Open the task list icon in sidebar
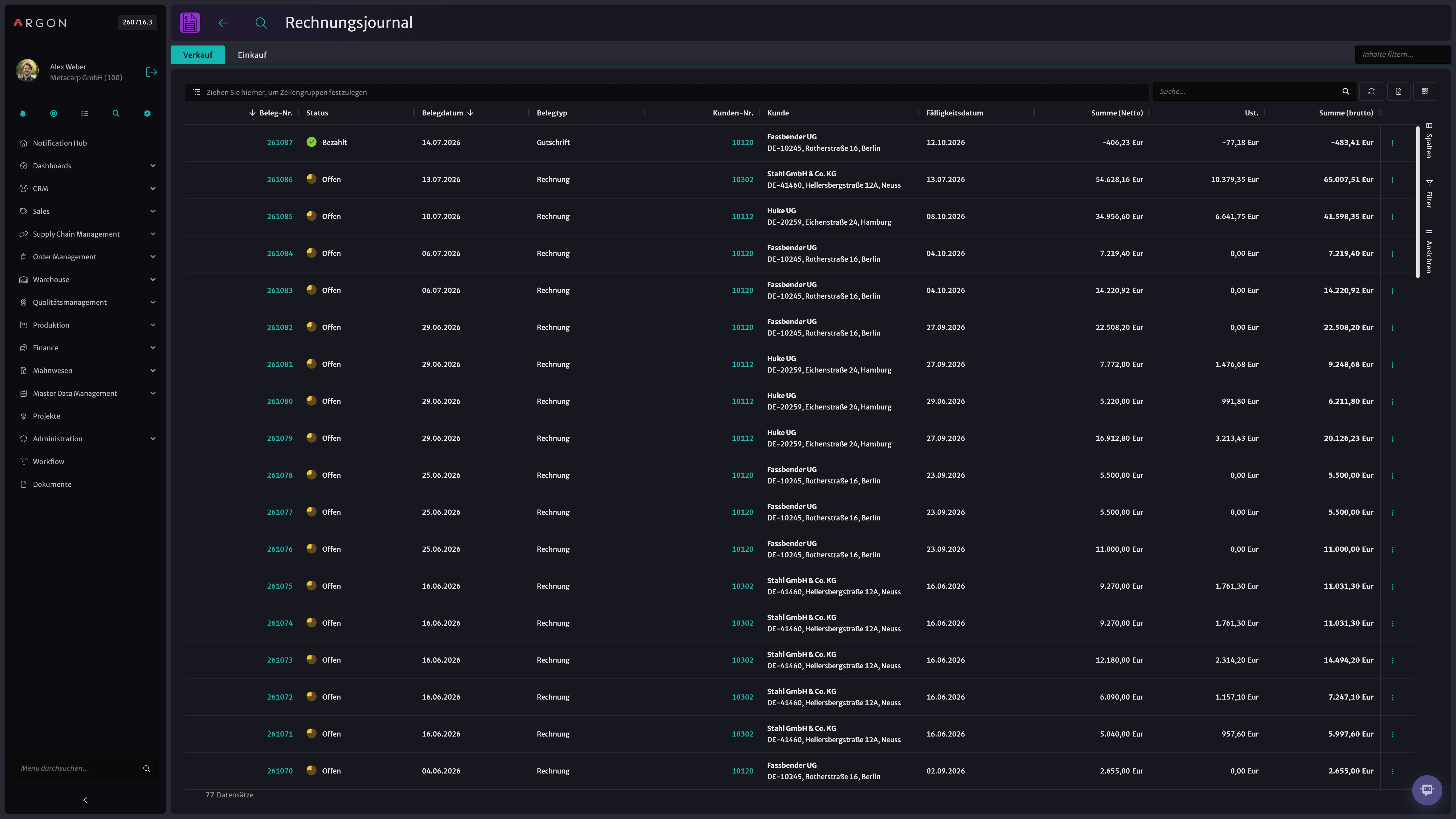The width and height of the screenshot is (1456, 819). point(85,114)
